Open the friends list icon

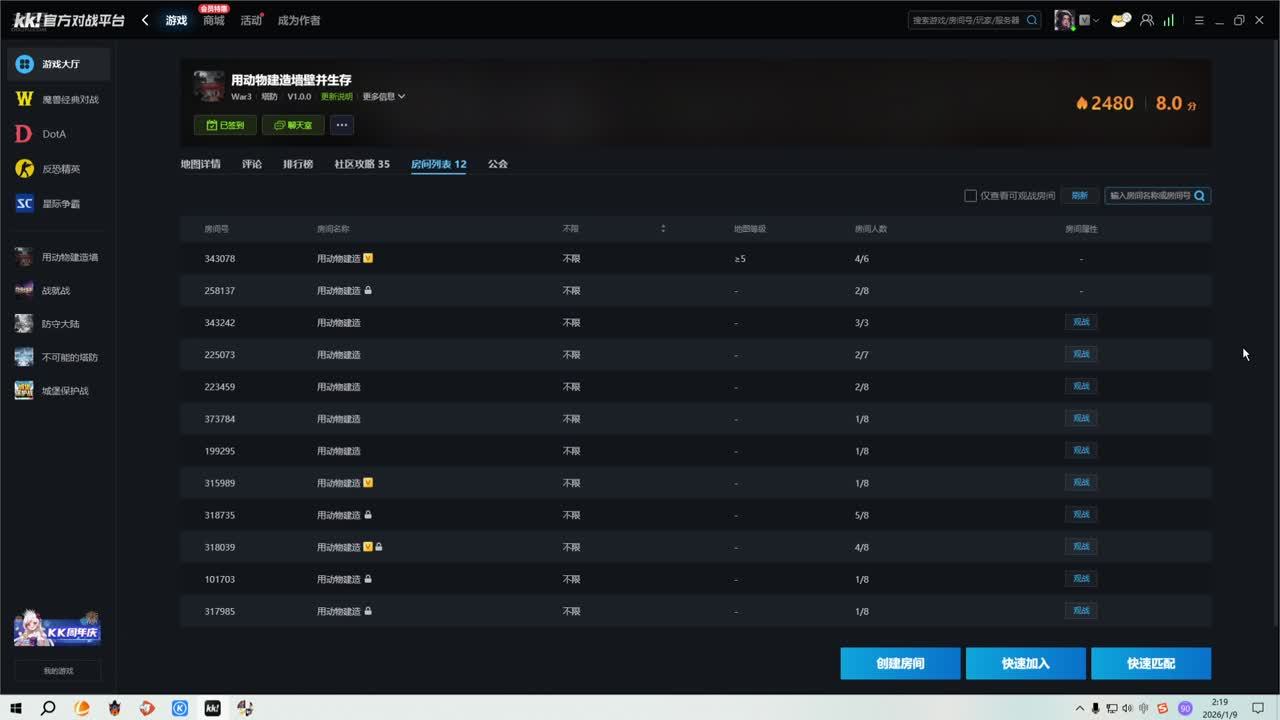(x=1147, y=20)
